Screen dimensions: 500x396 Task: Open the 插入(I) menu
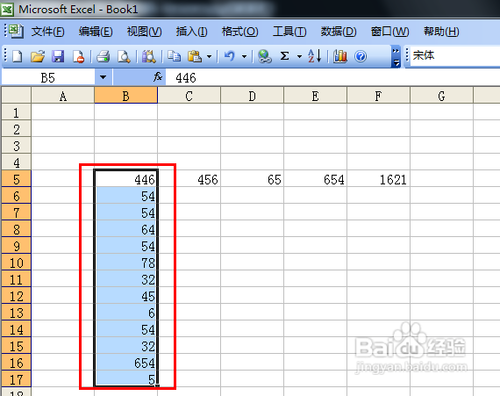click(192, 32)
